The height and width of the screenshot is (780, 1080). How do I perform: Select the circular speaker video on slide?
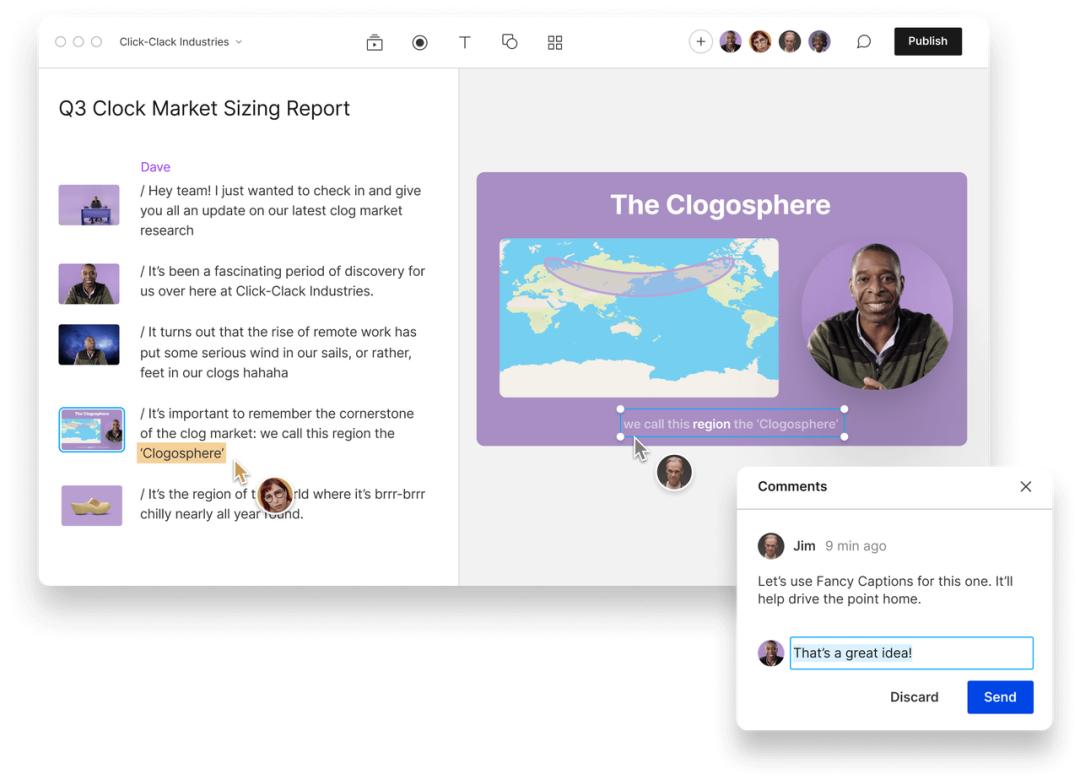877,316
